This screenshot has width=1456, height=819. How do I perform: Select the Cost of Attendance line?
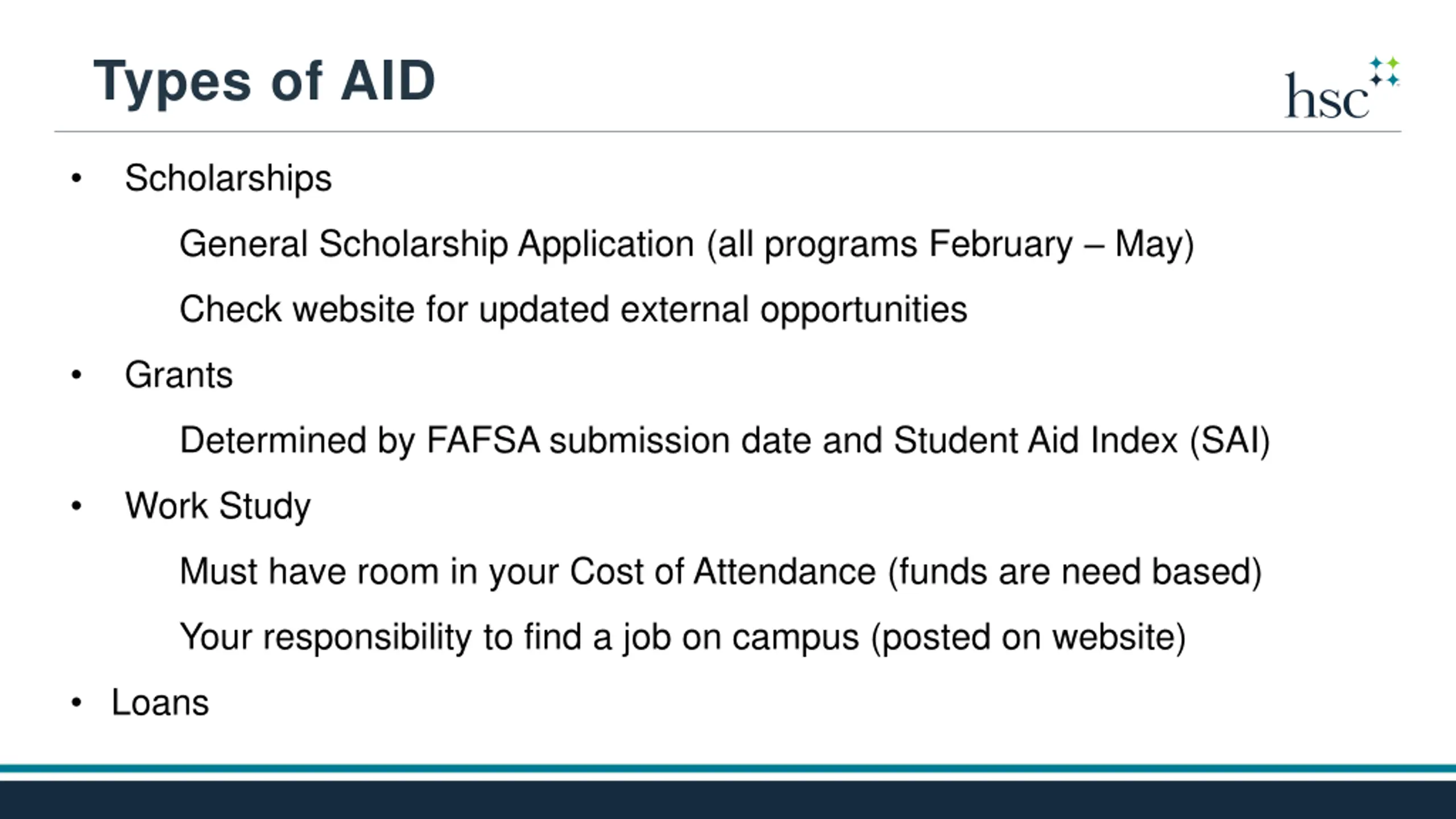[x=721, y=572]
